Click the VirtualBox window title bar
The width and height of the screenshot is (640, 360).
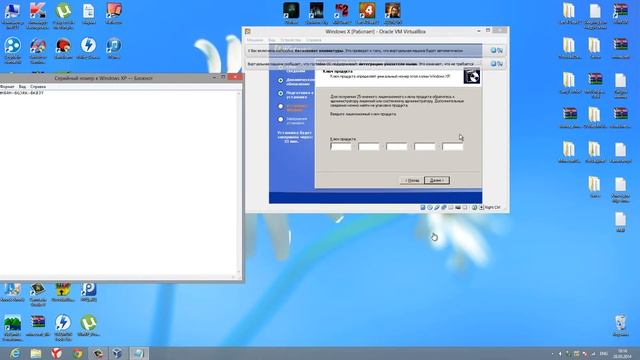click(376, 31)
